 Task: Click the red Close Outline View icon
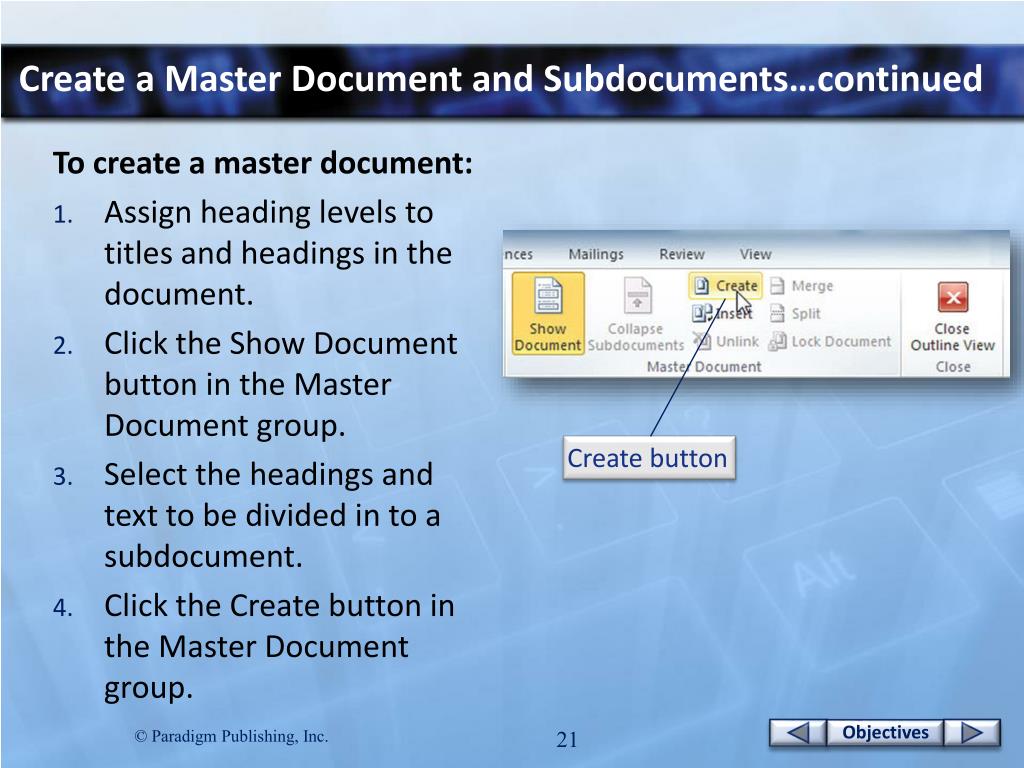coord(953,298)
